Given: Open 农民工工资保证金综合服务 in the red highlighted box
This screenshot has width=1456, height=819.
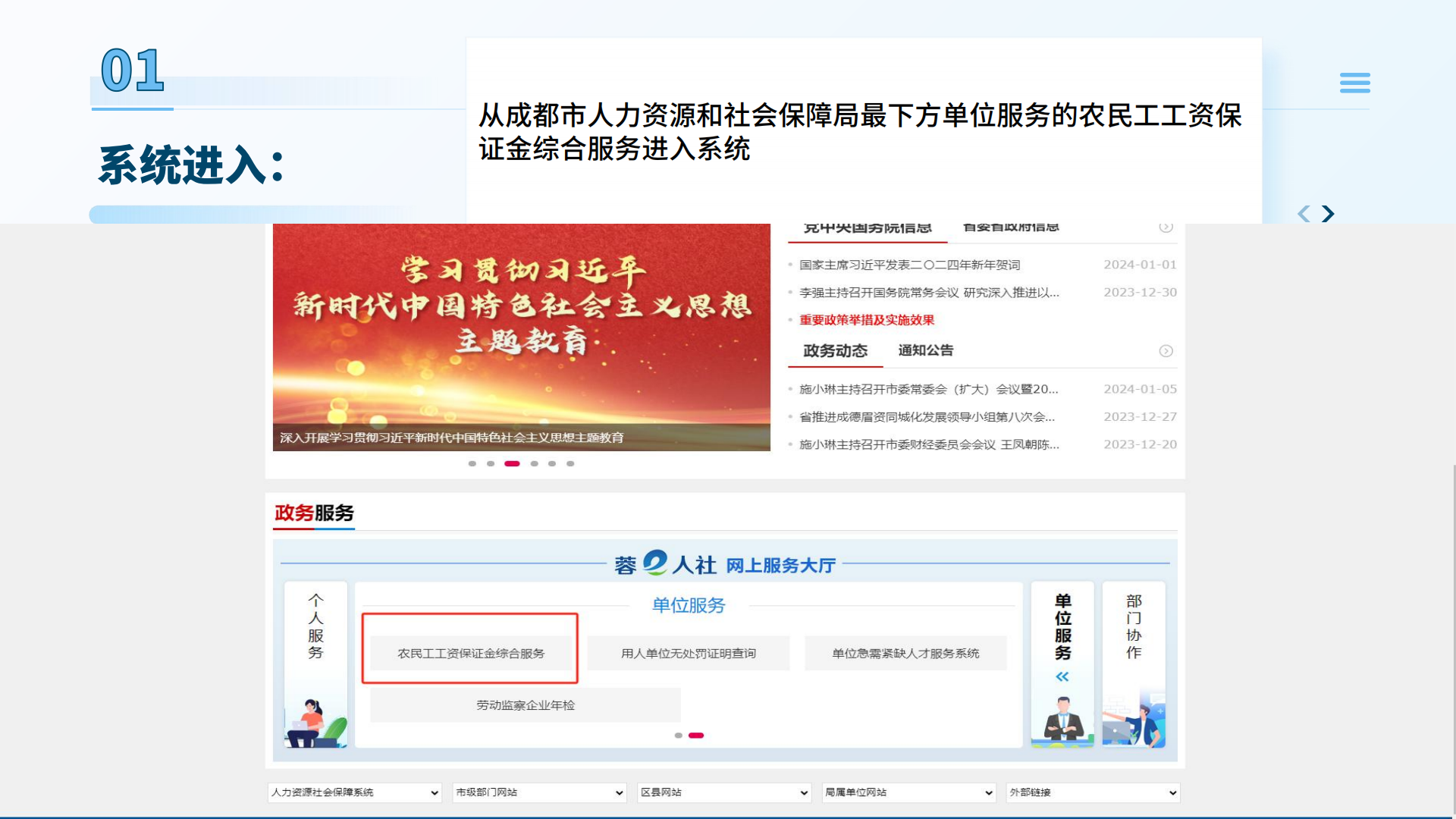Looking at the screenshot, I should pos(470,652).
